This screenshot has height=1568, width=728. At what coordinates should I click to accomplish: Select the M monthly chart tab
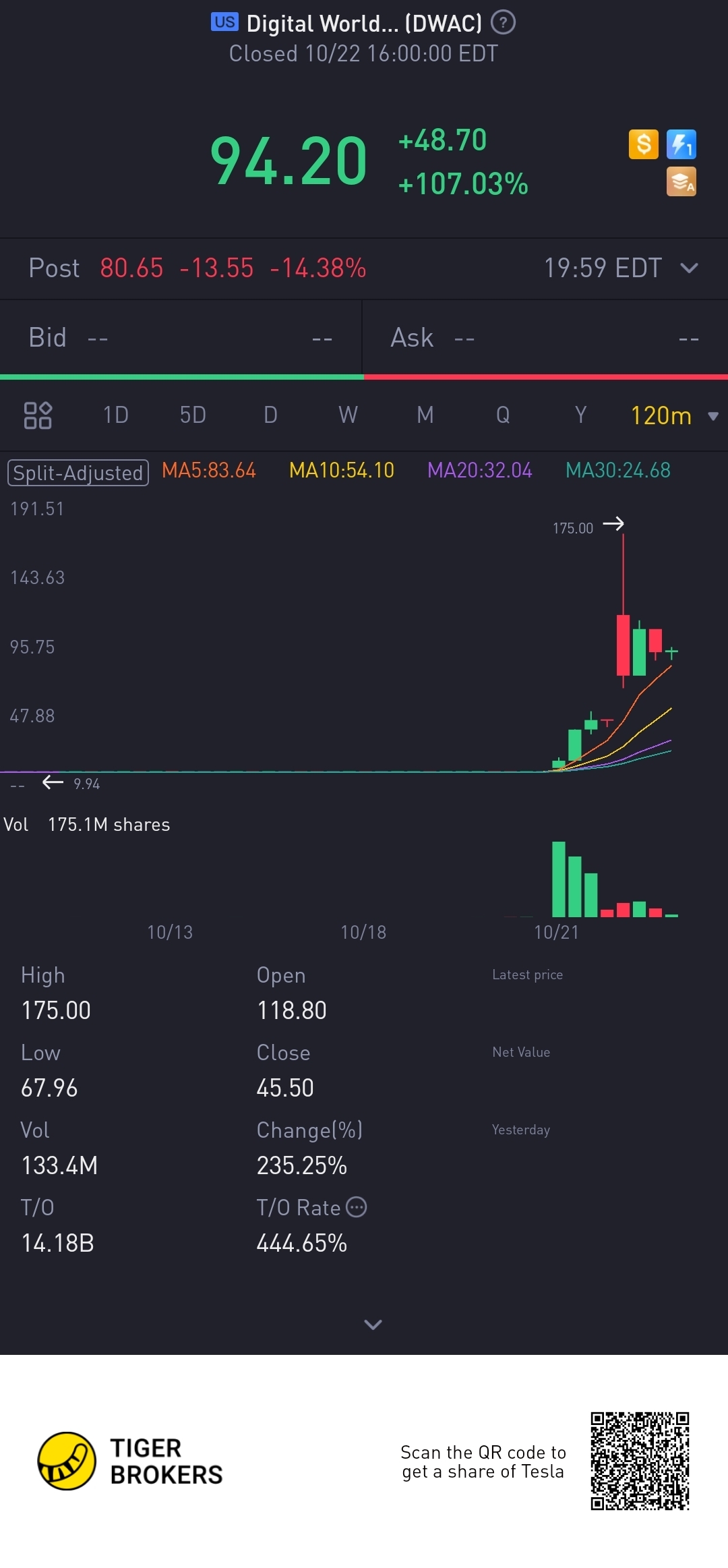425,415
